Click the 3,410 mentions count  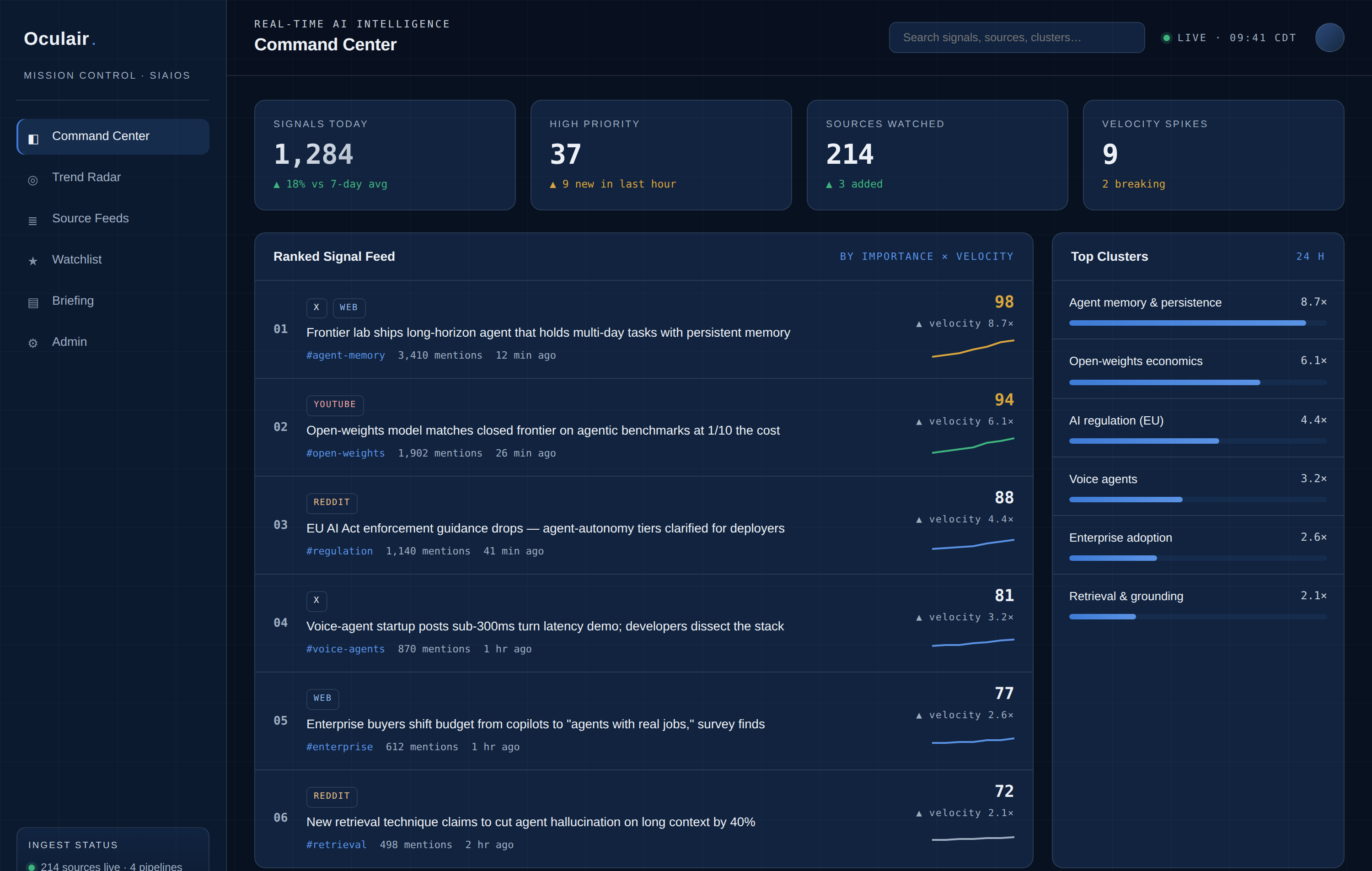(x=440, y=355)
